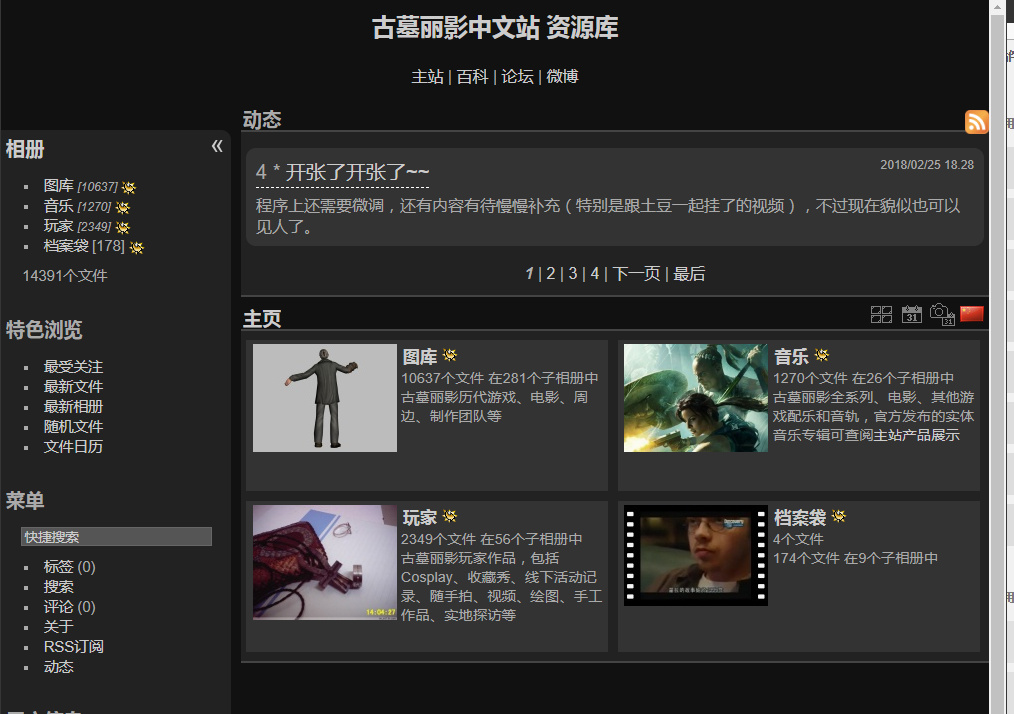Click the new-items star beside 图库 in sidebar

click(x=129, y=188)
